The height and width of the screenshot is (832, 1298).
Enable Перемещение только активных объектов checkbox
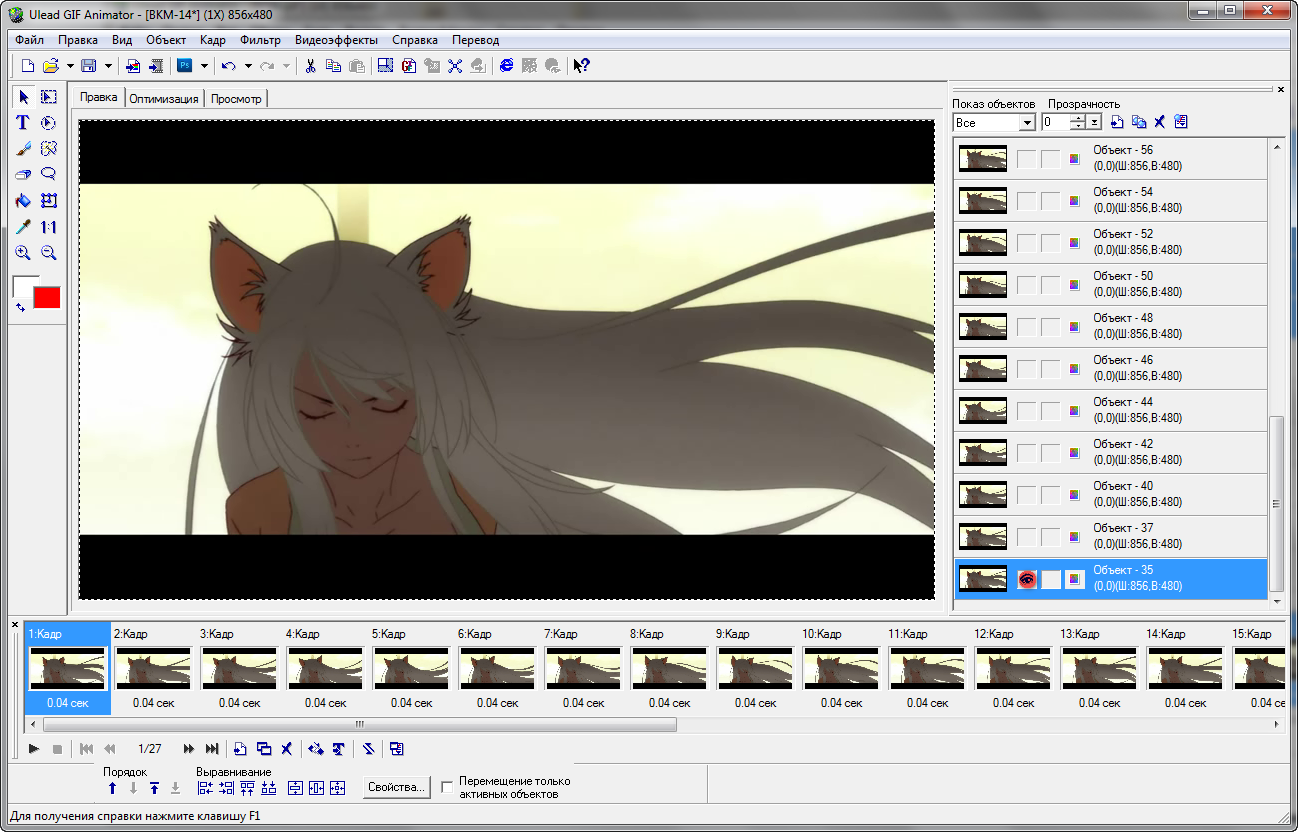pos(447,788)
